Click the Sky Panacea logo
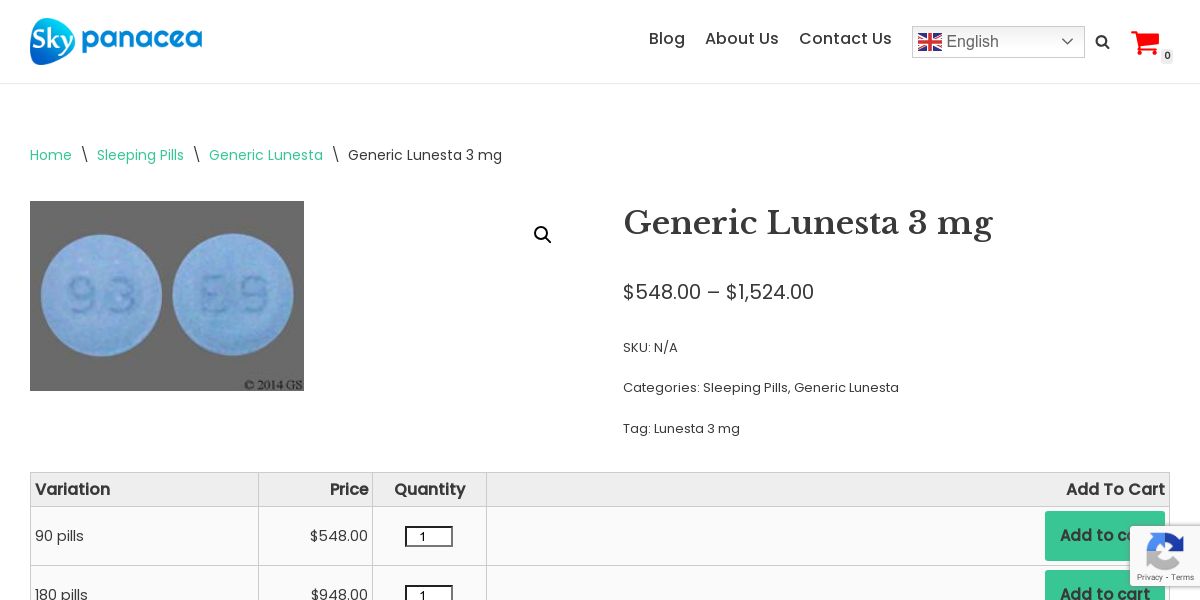The height and width of the screenshot is (600, 1200). click(116, 41)
